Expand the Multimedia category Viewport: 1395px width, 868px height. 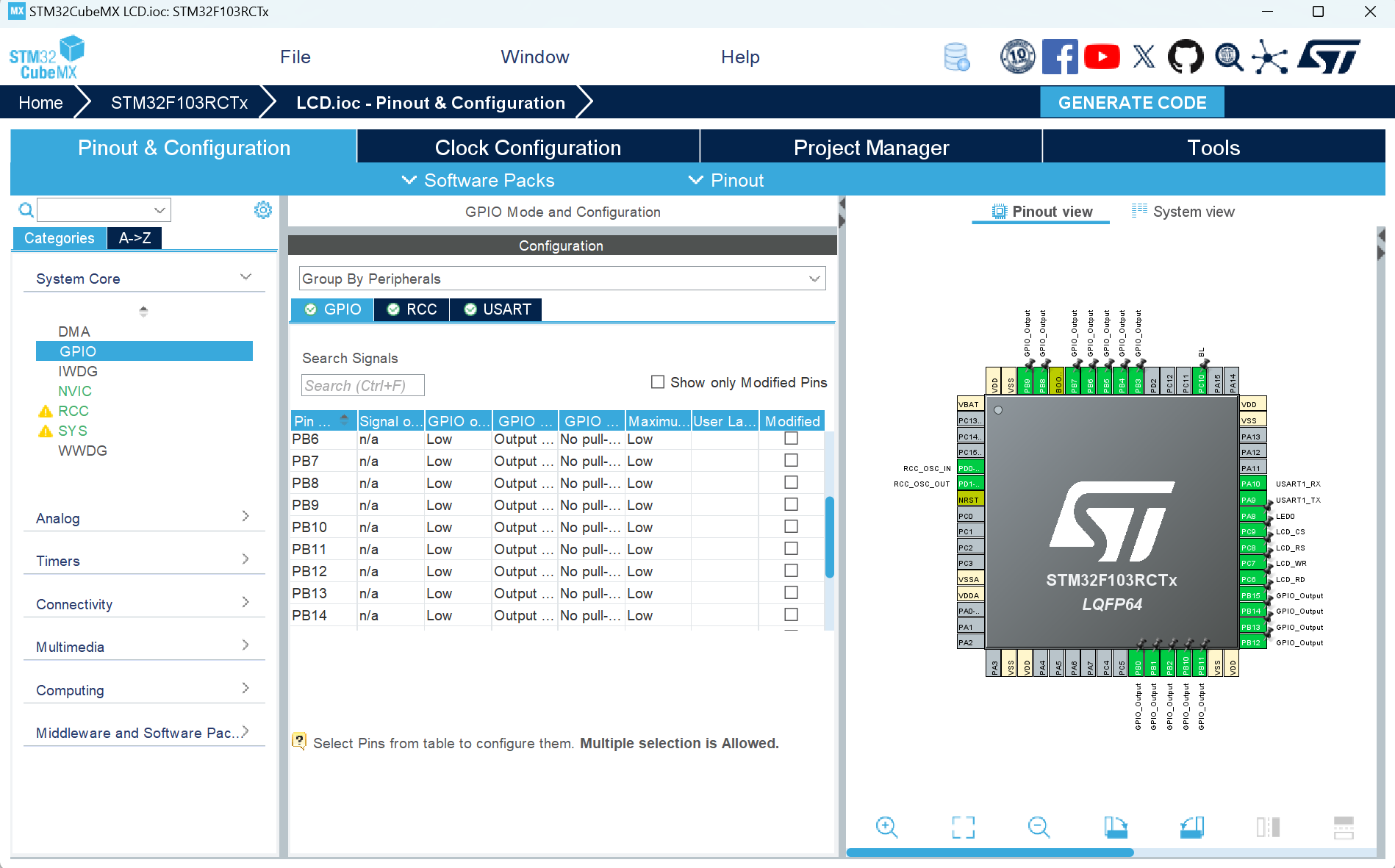[x=144, y=647]
